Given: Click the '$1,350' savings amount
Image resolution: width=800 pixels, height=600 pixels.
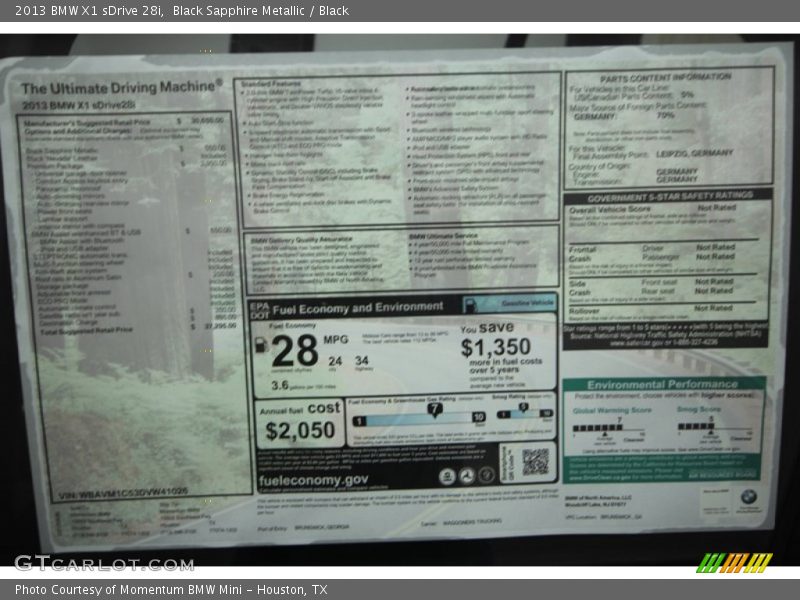Looking at the screenshot, I should pyautogui.click(x=496, y=347).
